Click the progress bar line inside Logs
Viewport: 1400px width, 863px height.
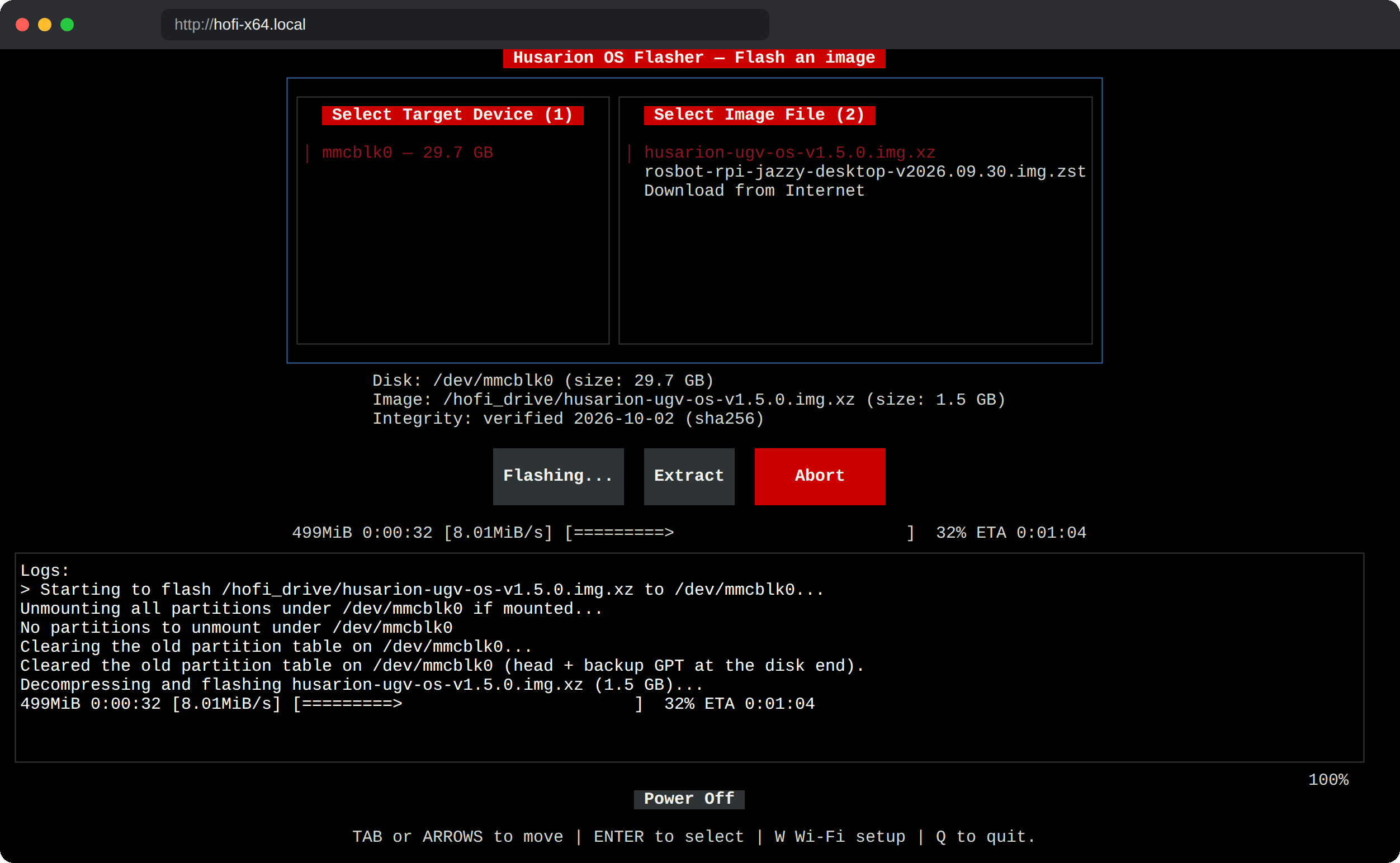coord(418,704)
